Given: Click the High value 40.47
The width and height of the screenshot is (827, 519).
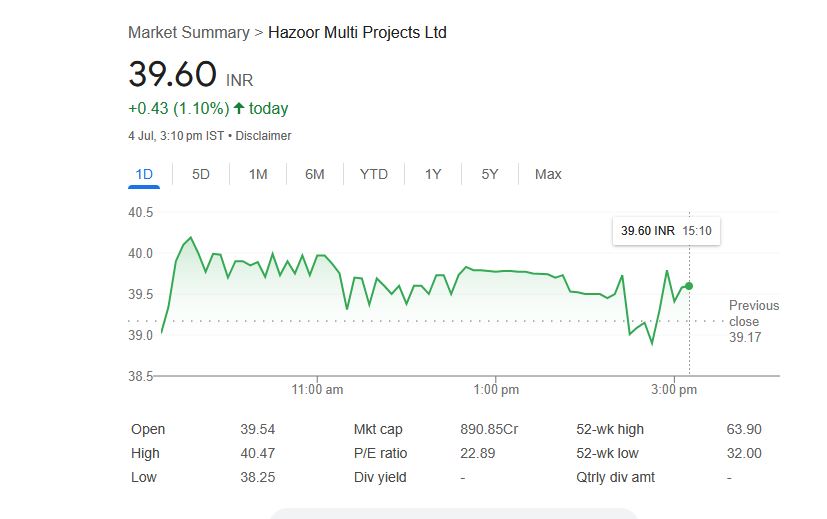Looking at the screenshot, I should [x=257, y=453].
